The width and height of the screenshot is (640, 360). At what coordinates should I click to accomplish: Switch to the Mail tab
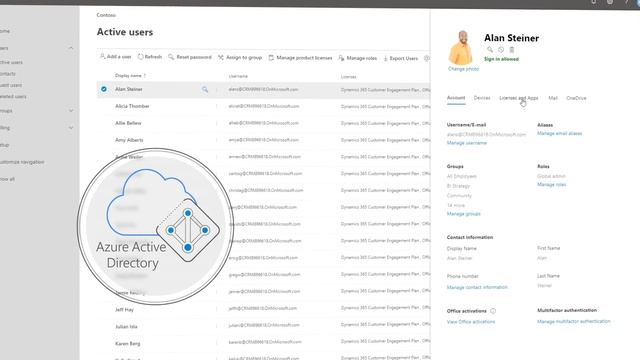[553, 98]
